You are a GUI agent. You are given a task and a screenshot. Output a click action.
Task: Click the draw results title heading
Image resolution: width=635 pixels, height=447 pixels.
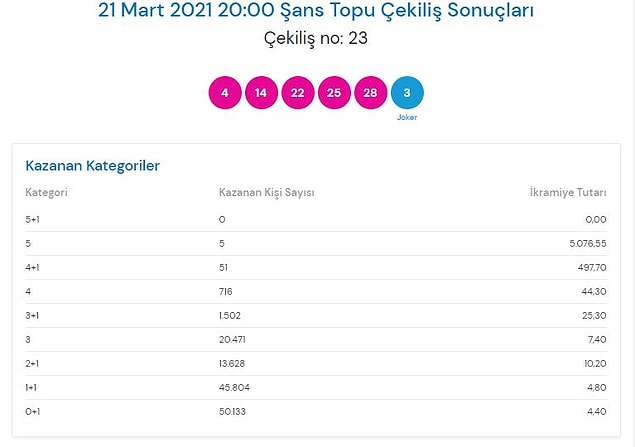(316, 10)
